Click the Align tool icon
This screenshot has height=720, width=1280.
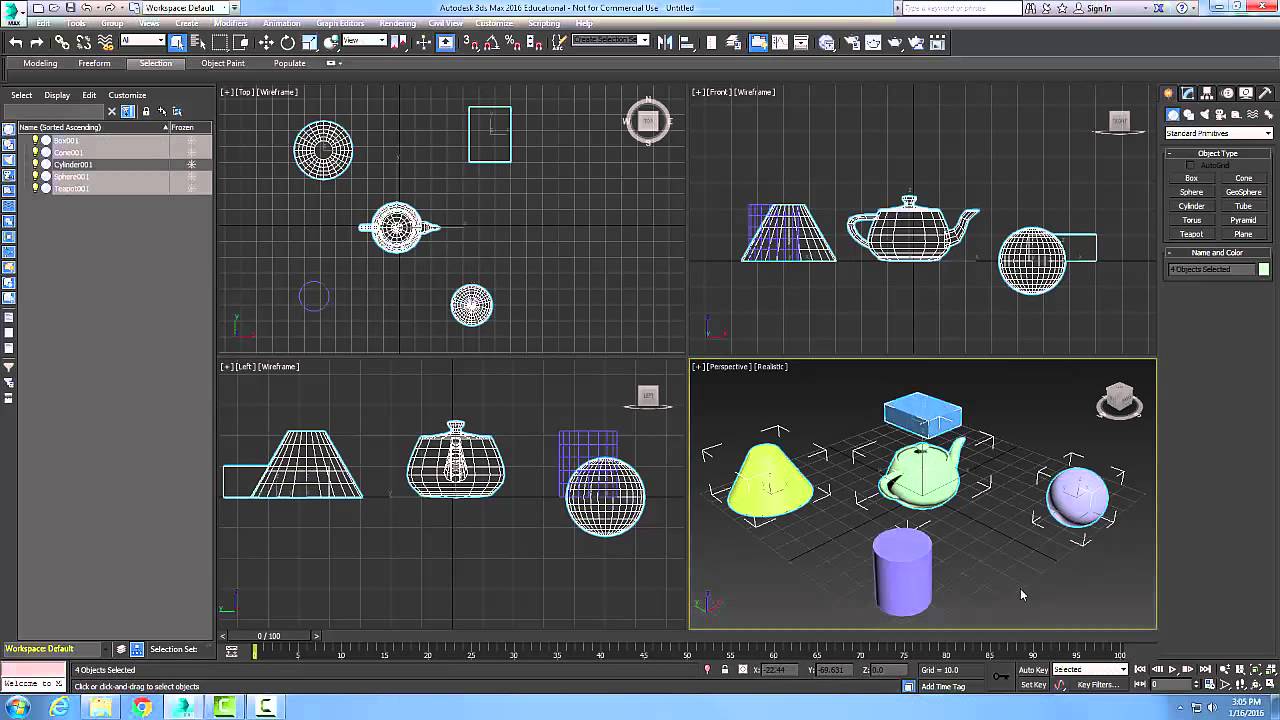686,42
